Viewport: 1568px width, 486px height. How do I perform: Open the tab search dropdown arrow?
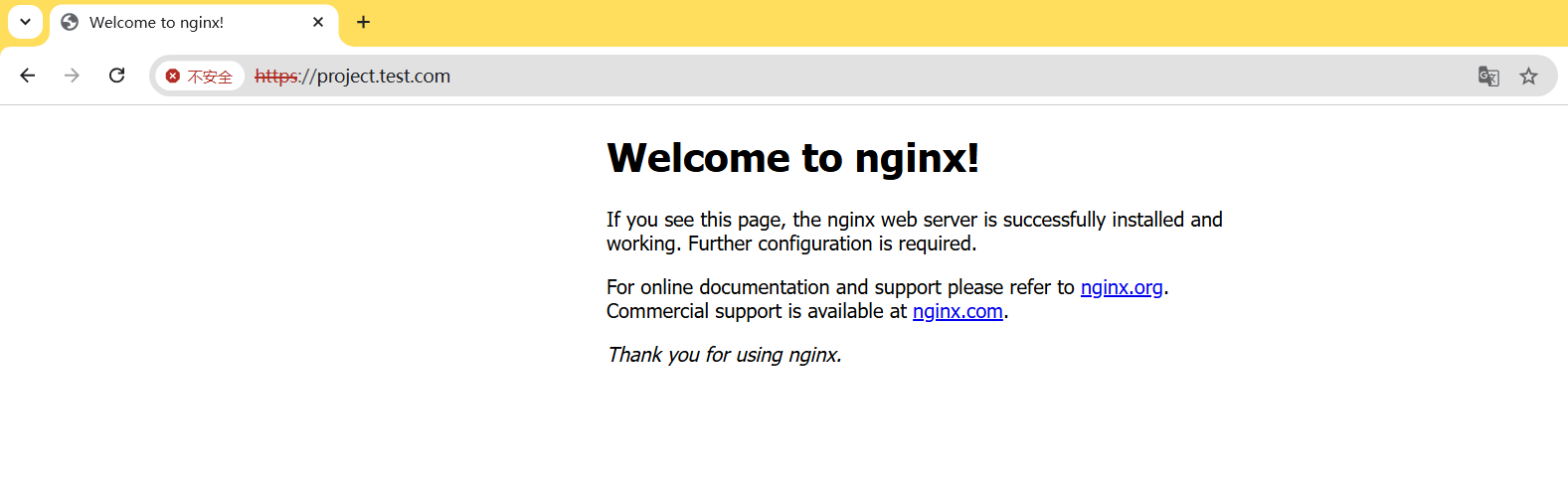point(25,22)
